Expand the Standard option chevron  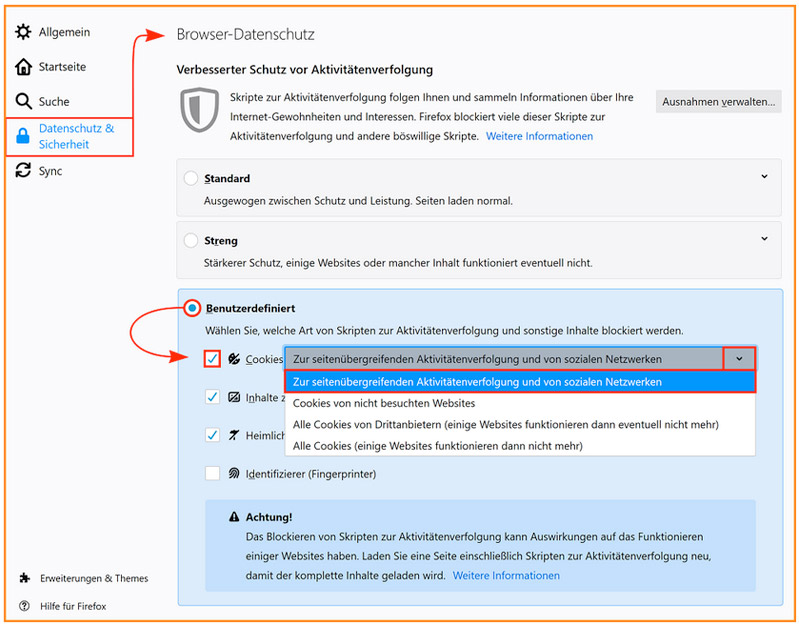coord(764,176)
